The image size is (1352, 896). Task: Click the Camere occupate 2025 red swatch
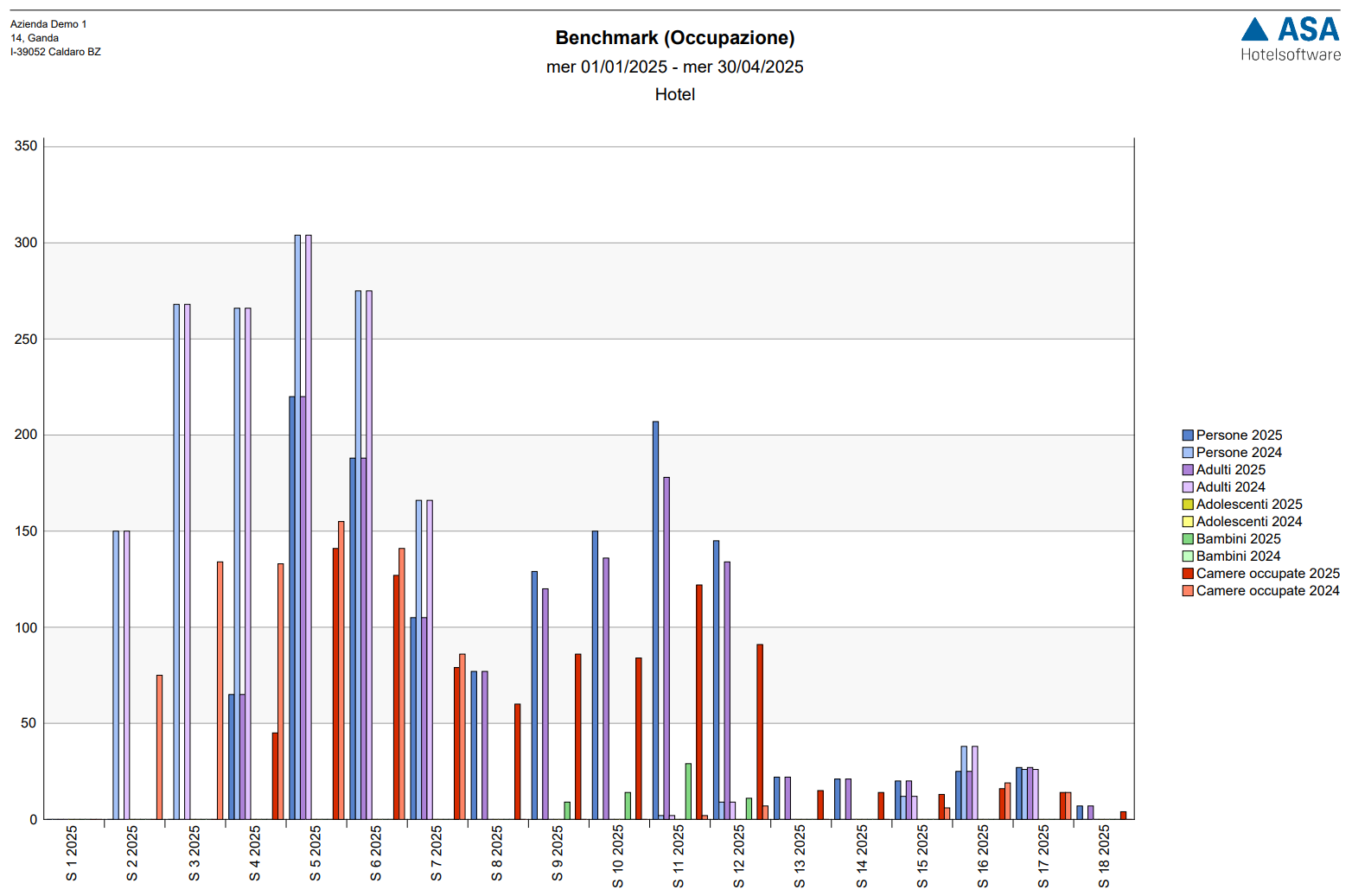[x=1188, y=574]
